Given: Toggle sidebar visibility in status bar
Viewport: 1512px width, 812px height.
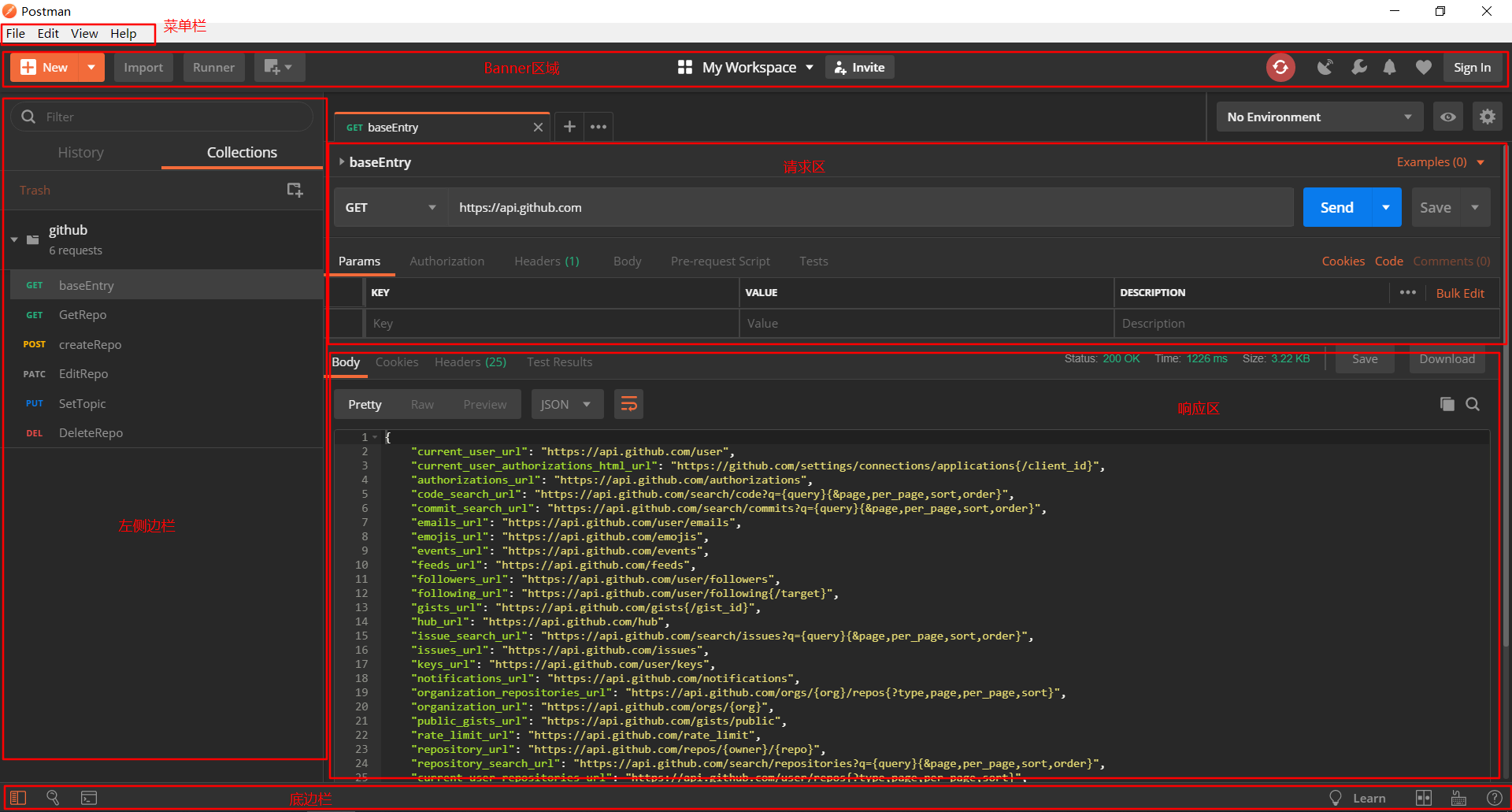Looking at the screenshot, I should [18, 798].
